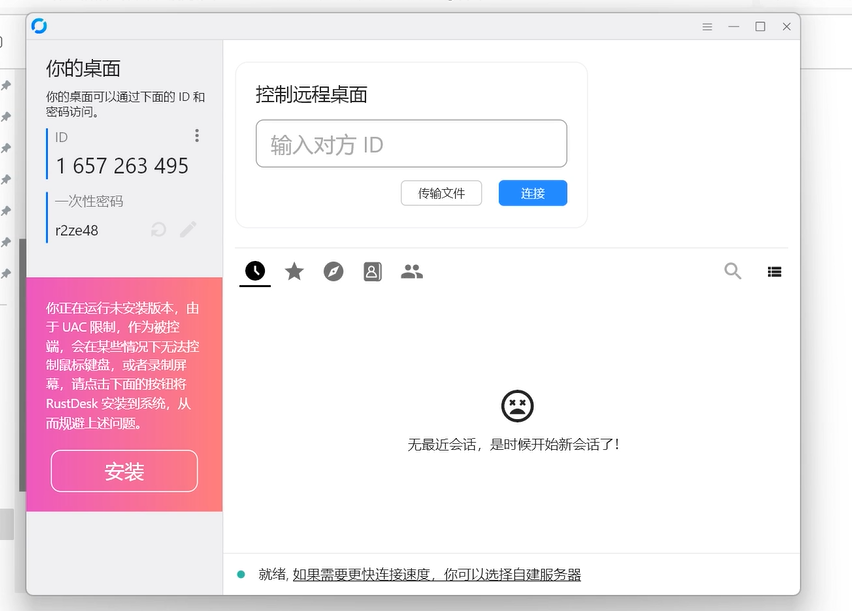This screenshot has width=852, height=611.
Task: Open the hamburger menu in the title bar
Action: pyautogui.click(x=708, y=27)
